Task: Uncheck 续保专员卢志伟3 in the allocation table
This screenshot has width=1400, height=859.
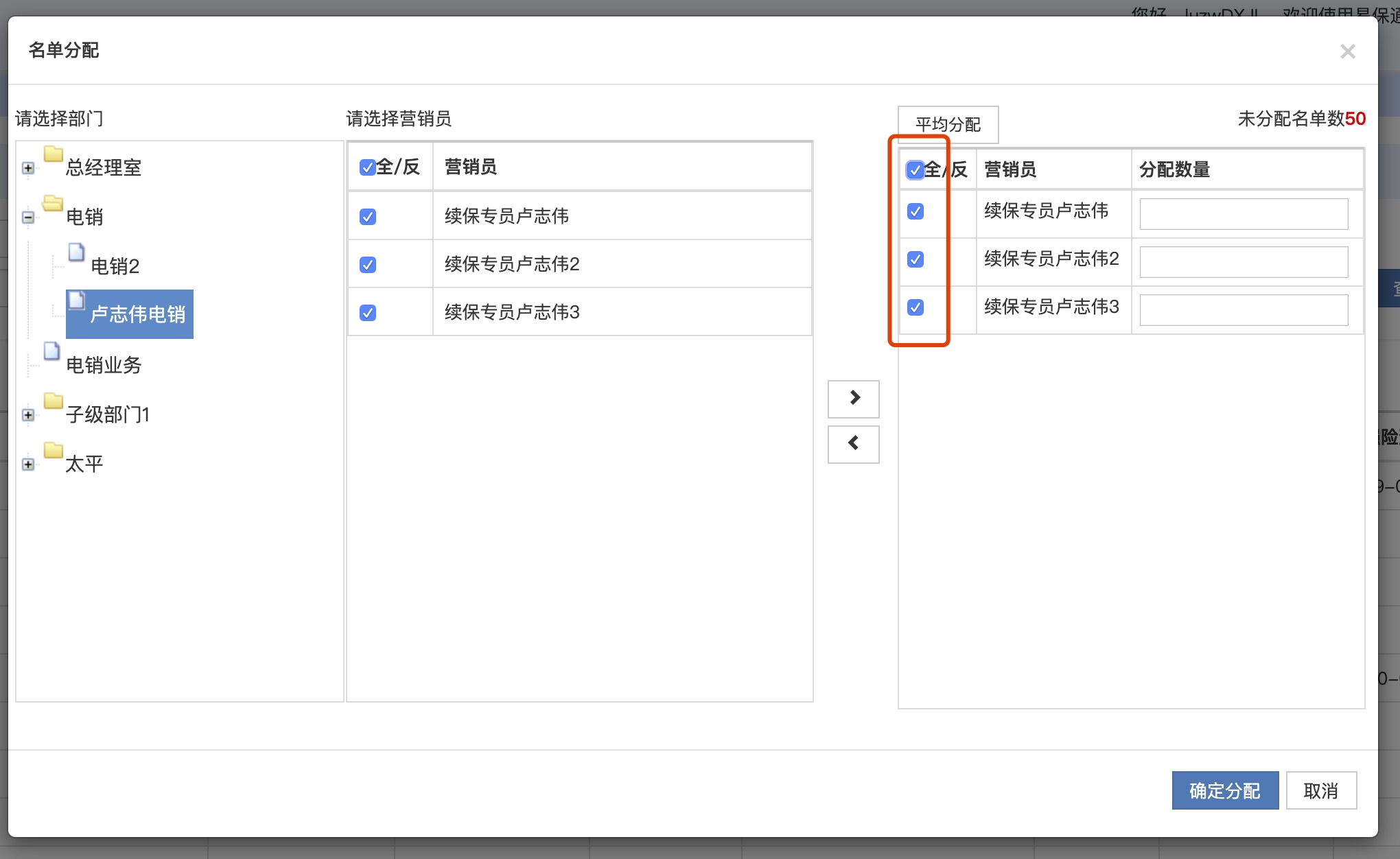Action: 915,307
